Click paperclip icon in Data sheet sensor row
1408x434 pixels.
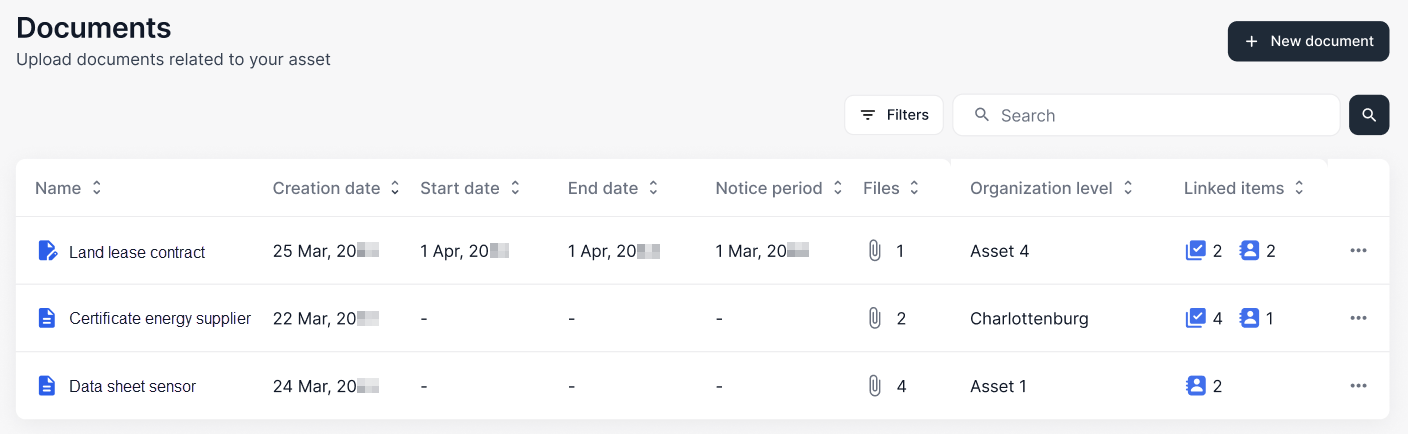coord(875,386)
